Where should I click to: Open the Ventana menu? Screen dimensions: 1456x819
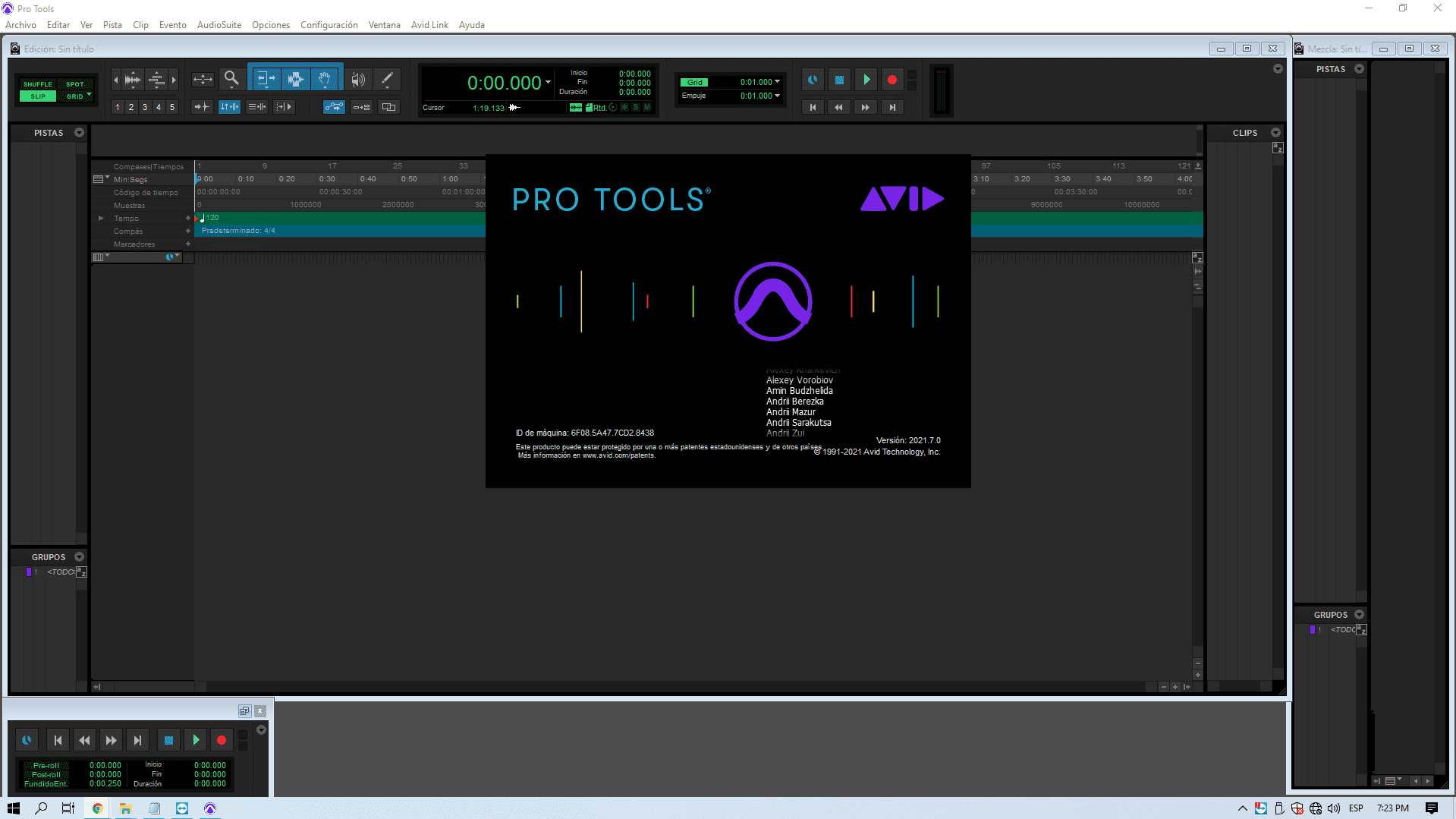pos(384,24)
